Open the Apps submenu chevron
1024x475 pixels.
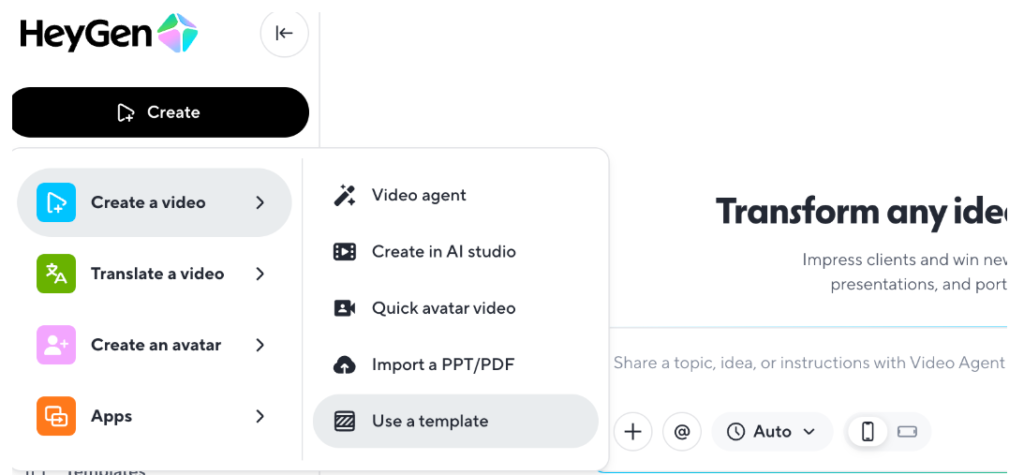(x=260, y=416)
